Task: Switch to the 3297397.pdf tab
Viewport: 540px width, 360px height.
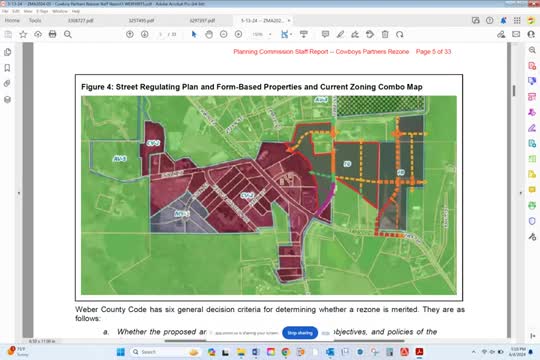Action: coord(202,21)
